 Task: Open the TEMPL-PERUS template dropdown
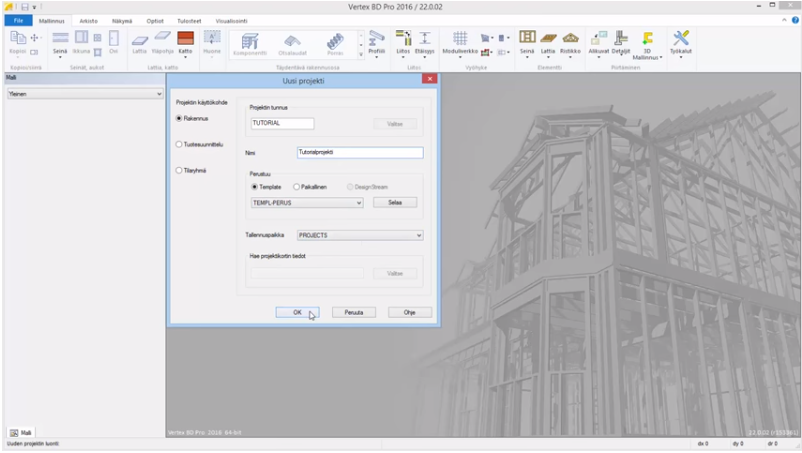point(306,202)
